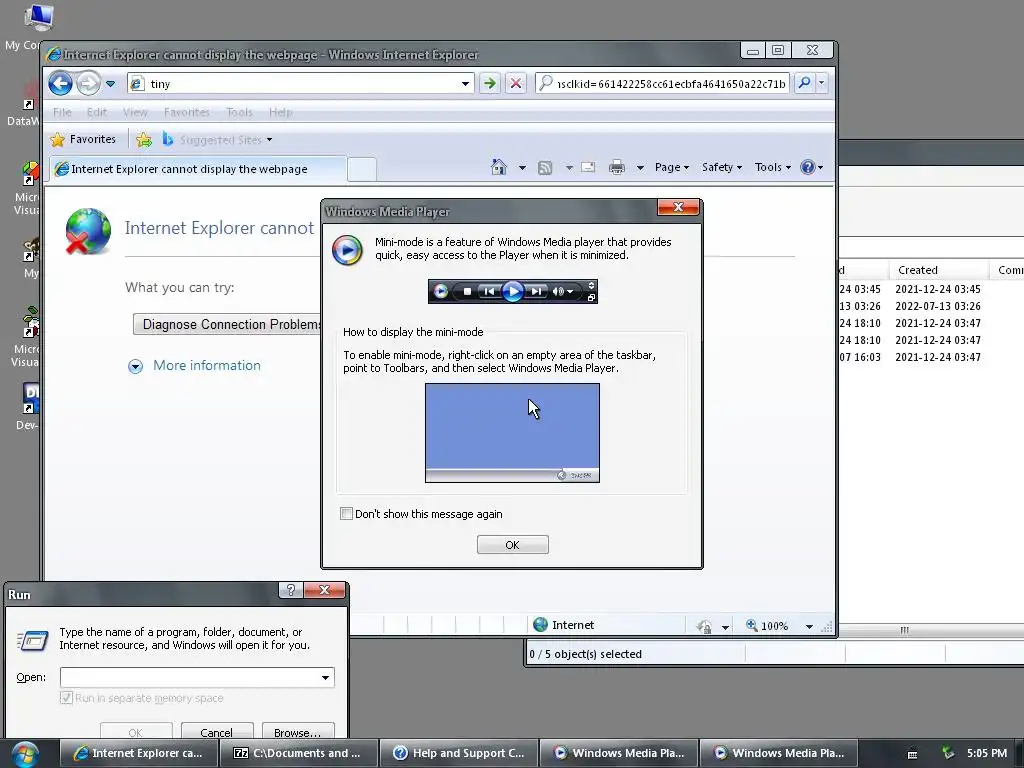This screenshot has height=768, width=1024.
Task: Click OK in Windows Media Player dialog
Action: 513,545
